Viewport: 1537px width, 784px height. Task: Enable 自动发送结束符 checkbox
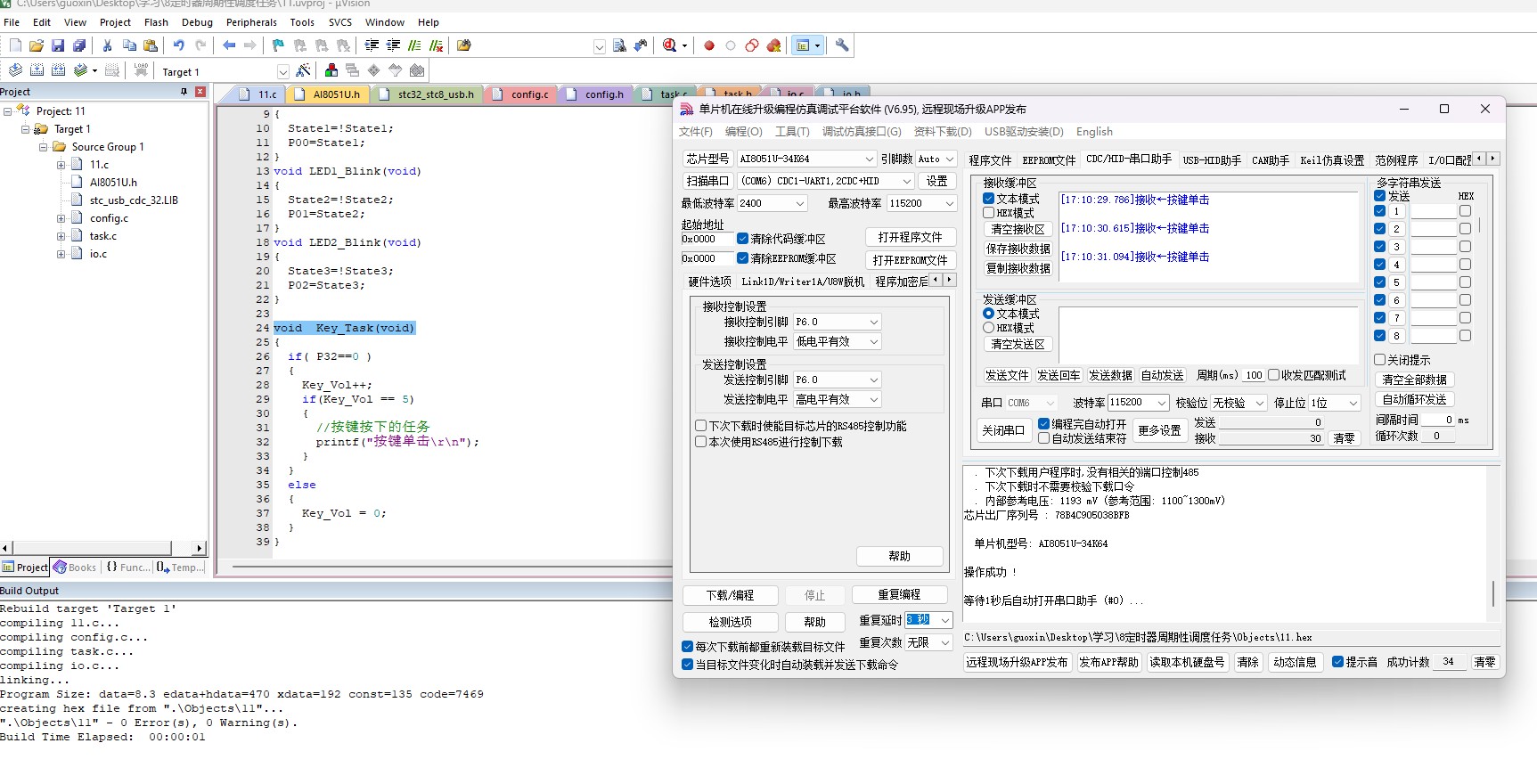click(1043, 438)
